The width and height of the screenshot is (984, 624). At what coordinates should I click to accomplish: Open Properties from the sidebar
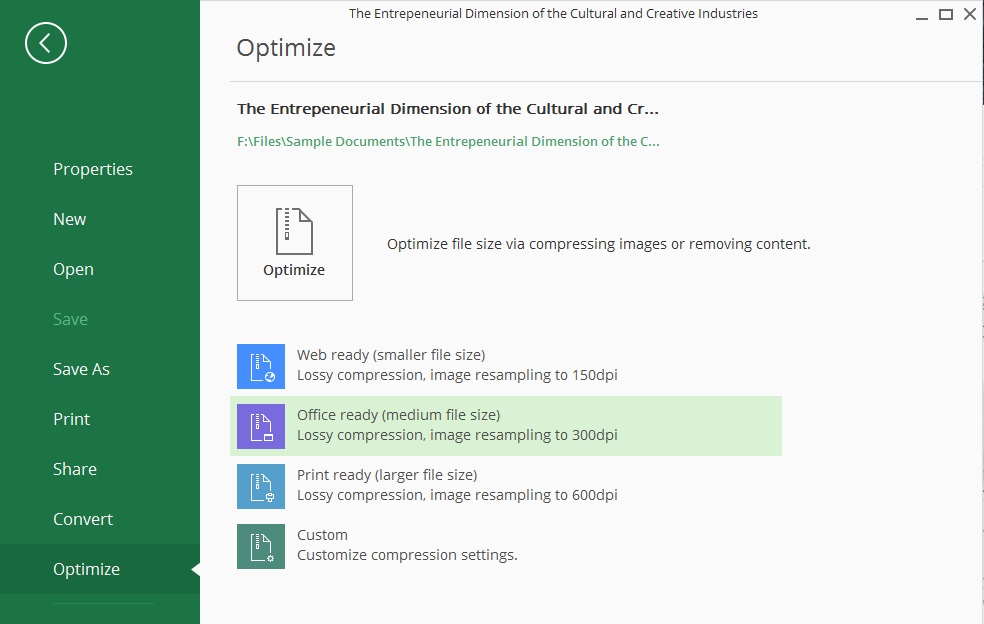92,169
